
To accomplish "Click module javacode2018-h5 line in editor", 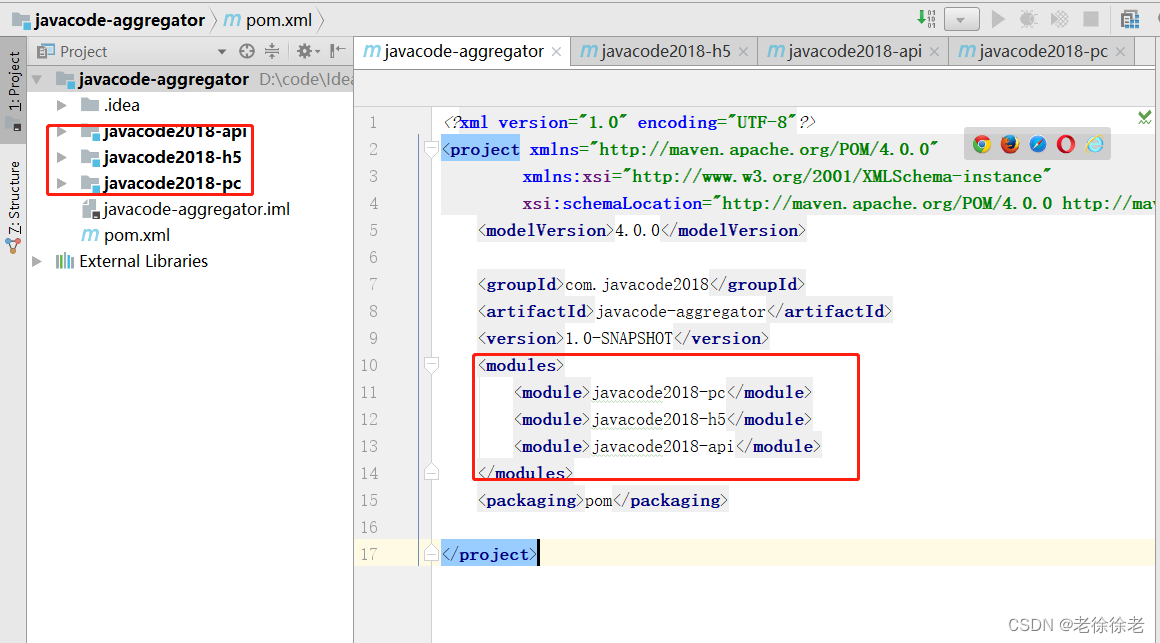I will [663, 419].
